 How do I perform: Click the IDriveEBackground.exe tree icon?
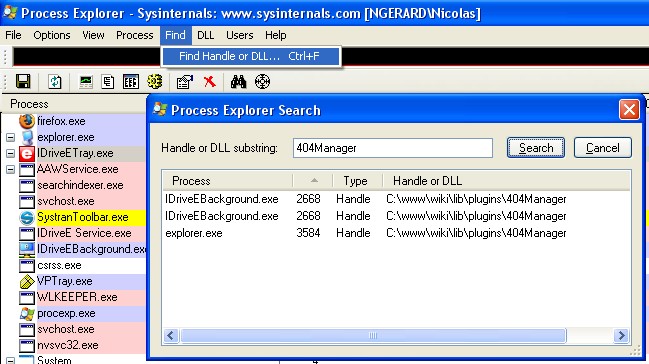click(x=27, y=249)
